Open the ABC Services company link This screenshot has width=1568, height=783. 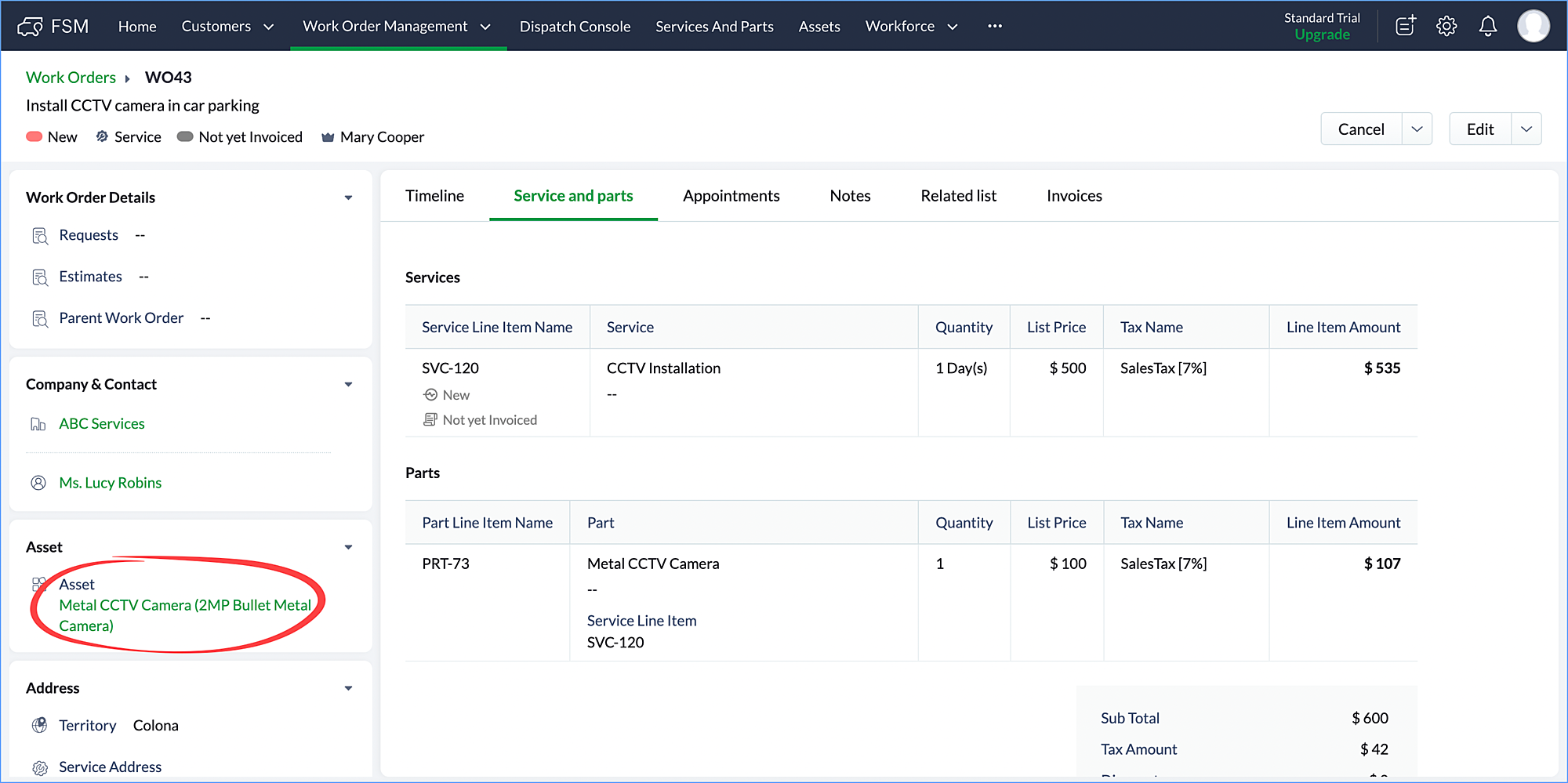[x=102, y=424]
